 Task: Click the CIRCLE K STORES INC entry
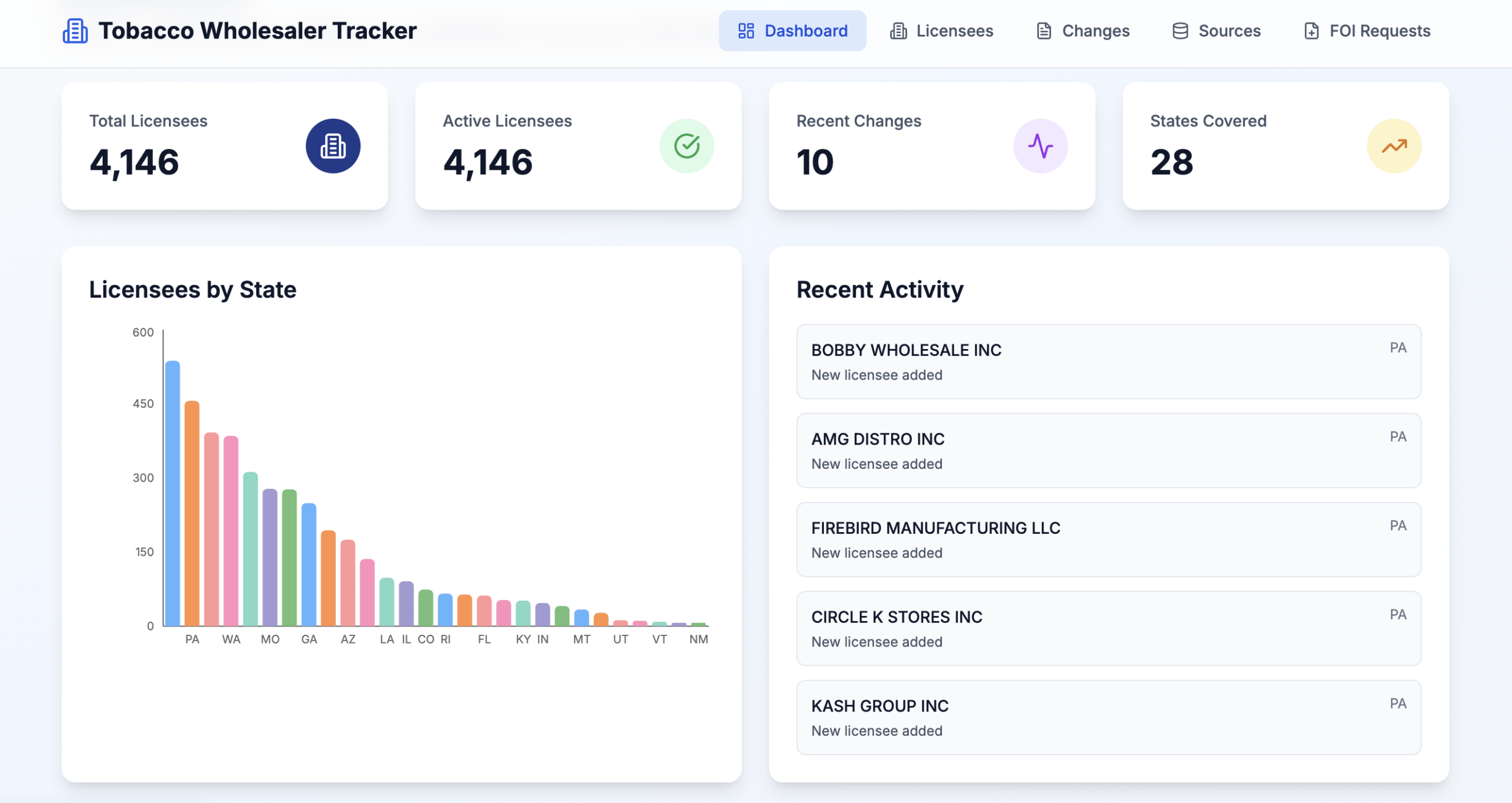tap(1109, 628)
